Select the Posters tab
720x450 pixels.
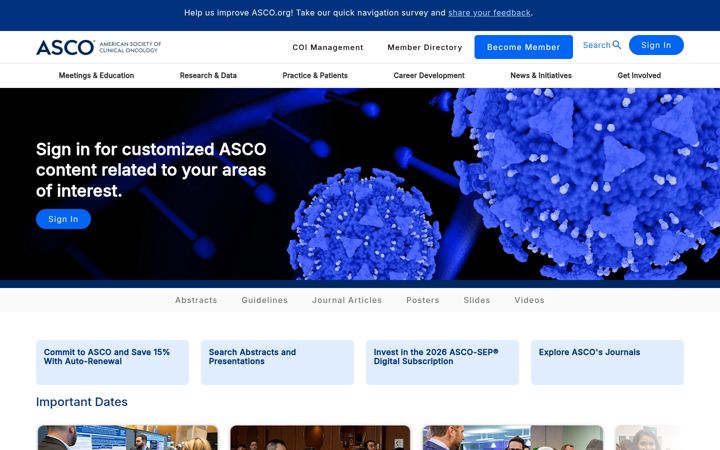(423, 300)
